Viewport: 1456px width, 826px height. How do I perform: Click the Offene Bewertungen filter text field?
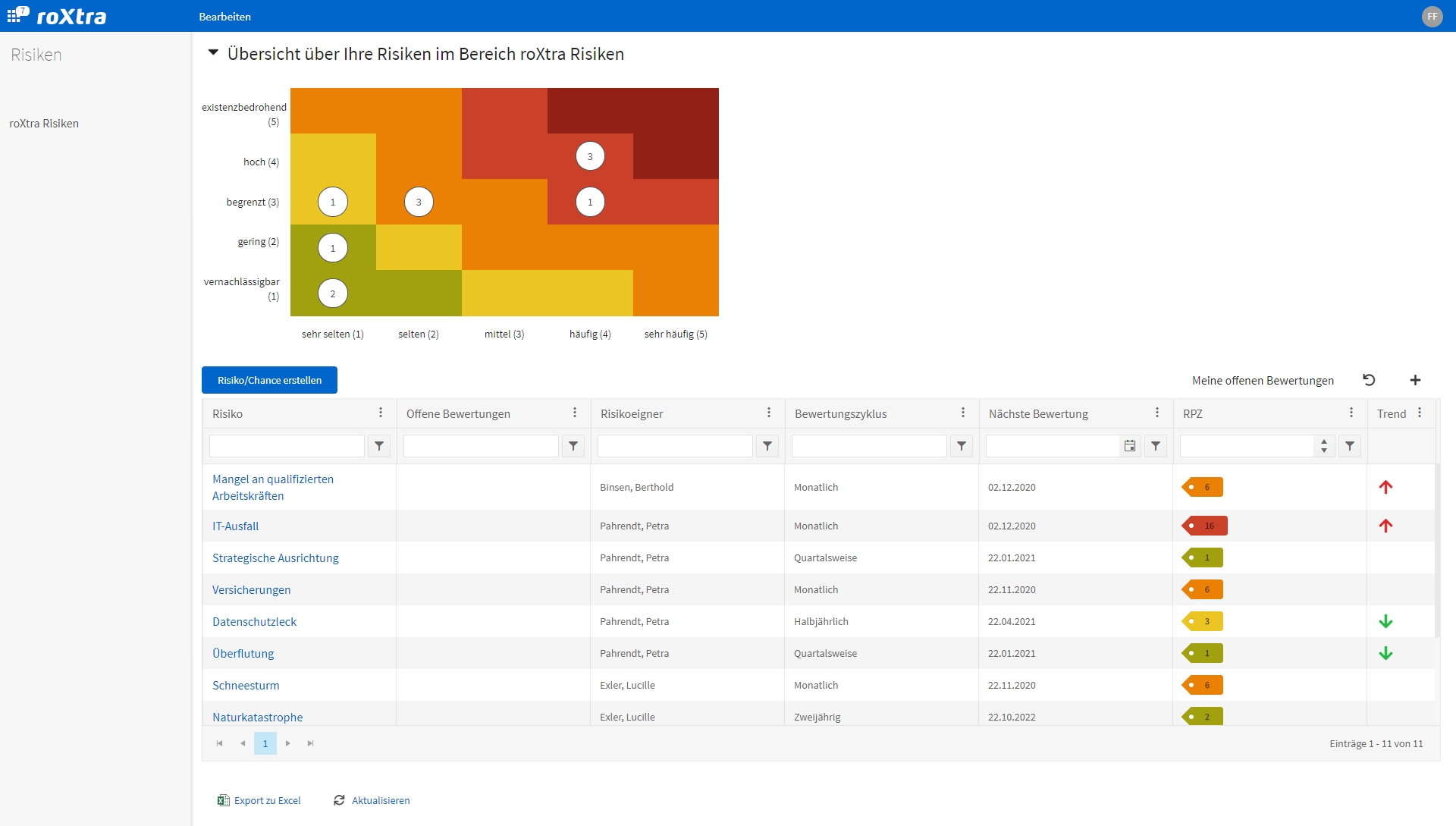[x=481, y=446]
